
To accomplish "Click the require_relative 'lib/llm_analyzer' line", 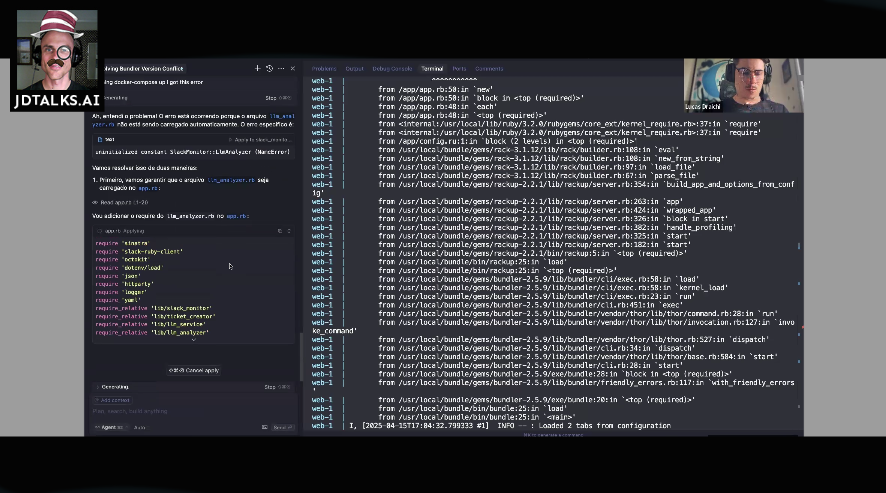I will (x=152, y=333).
